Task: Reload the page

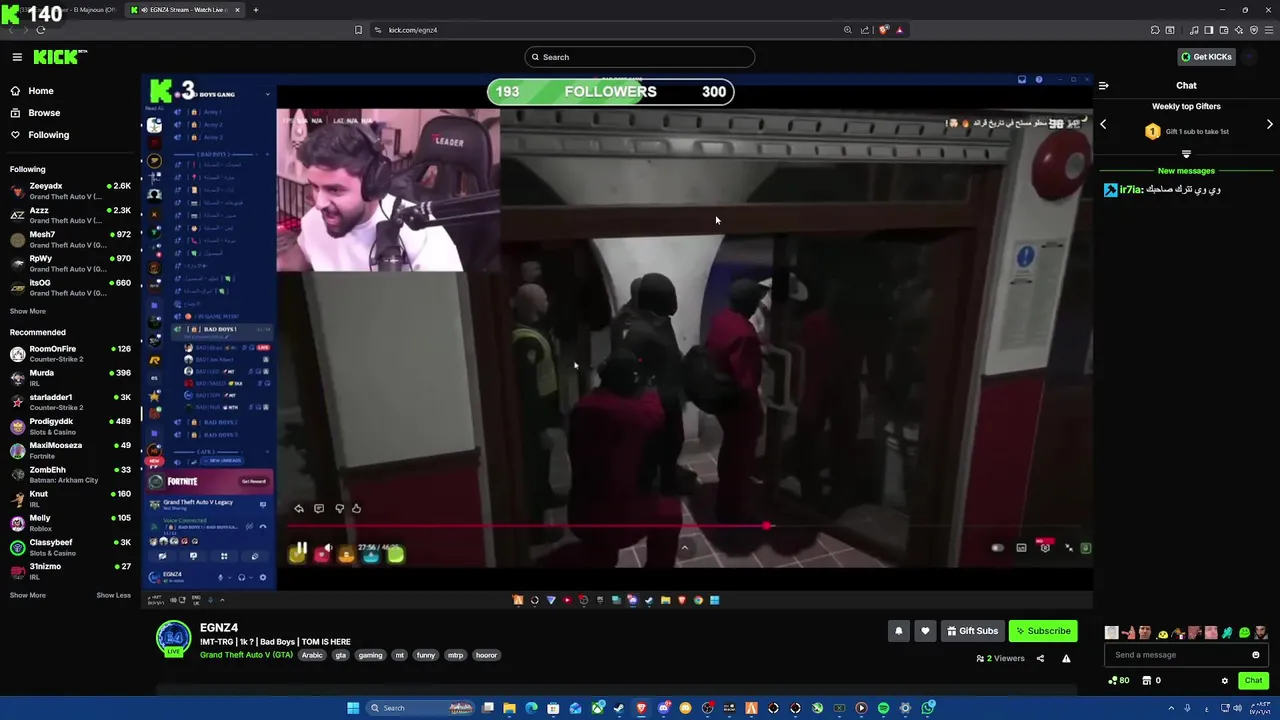Action: pyautogui.click(x=41, y=30)
